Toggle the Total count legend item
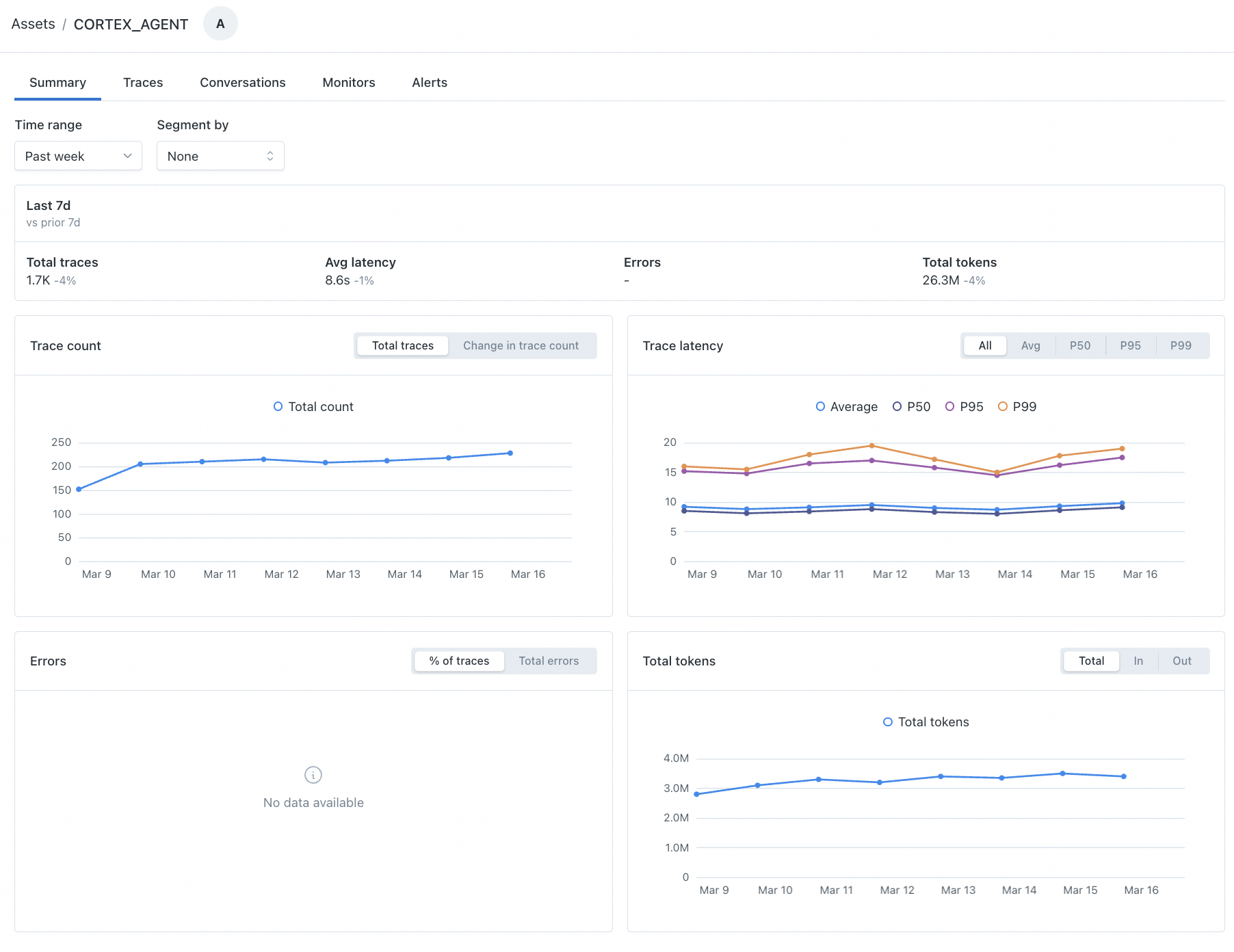 click(313, 406)
